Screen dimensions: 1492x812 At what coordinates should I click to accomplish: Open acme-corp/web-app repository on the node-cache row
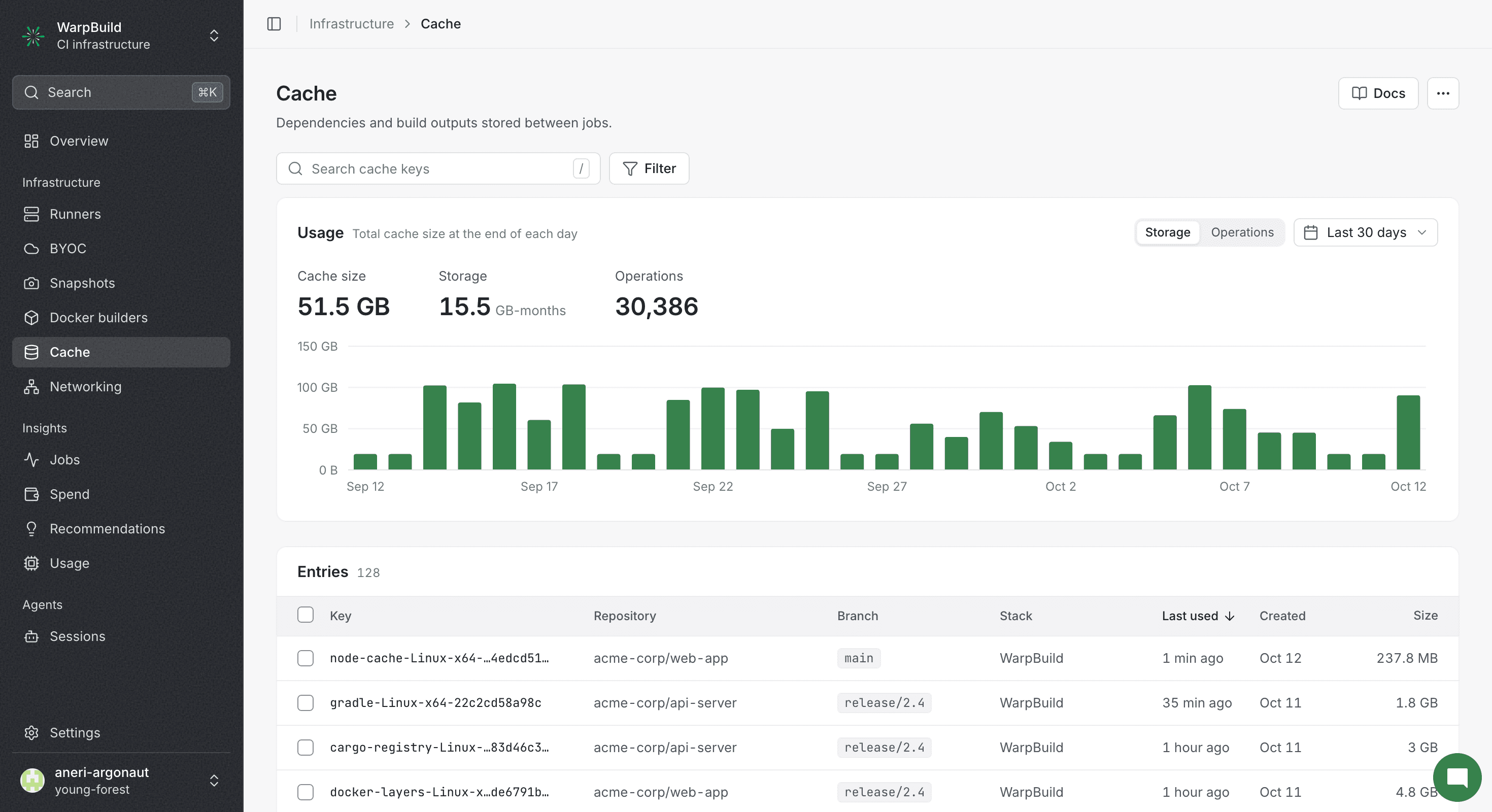pyautogui.click(x=660, y=658)
